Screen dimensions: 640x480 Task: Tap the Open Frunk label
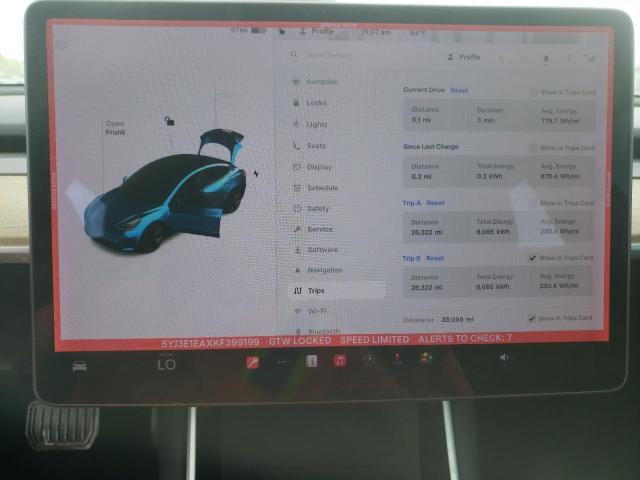(x=116, y=128)
